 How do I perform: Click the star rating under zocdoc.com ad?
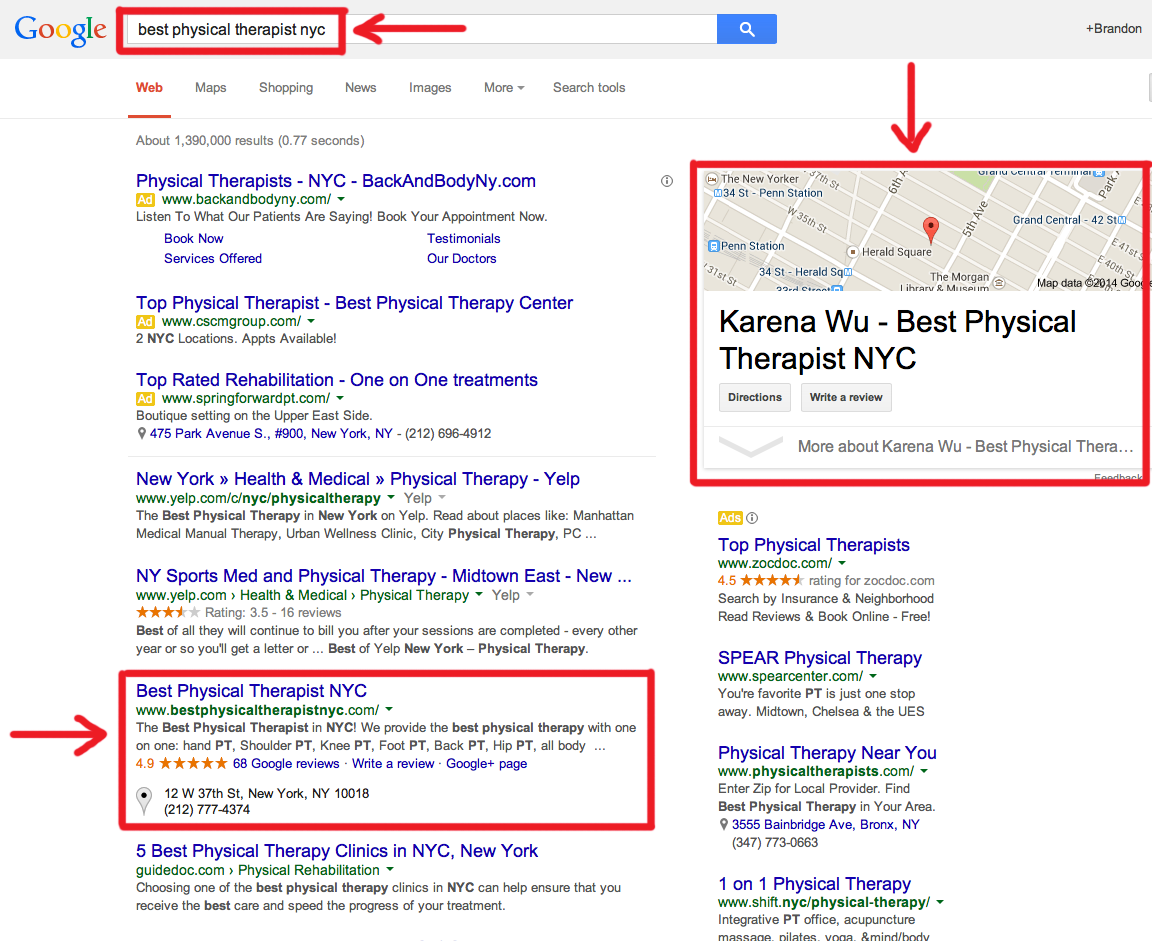tap(771, 580)
